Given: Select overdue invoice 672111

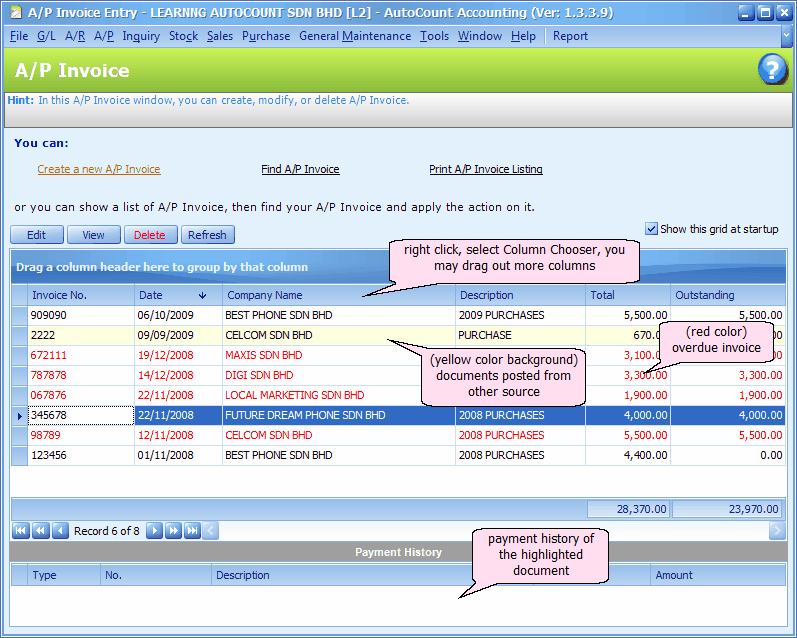Looking at the screenshot, I should tap(81, 355).
